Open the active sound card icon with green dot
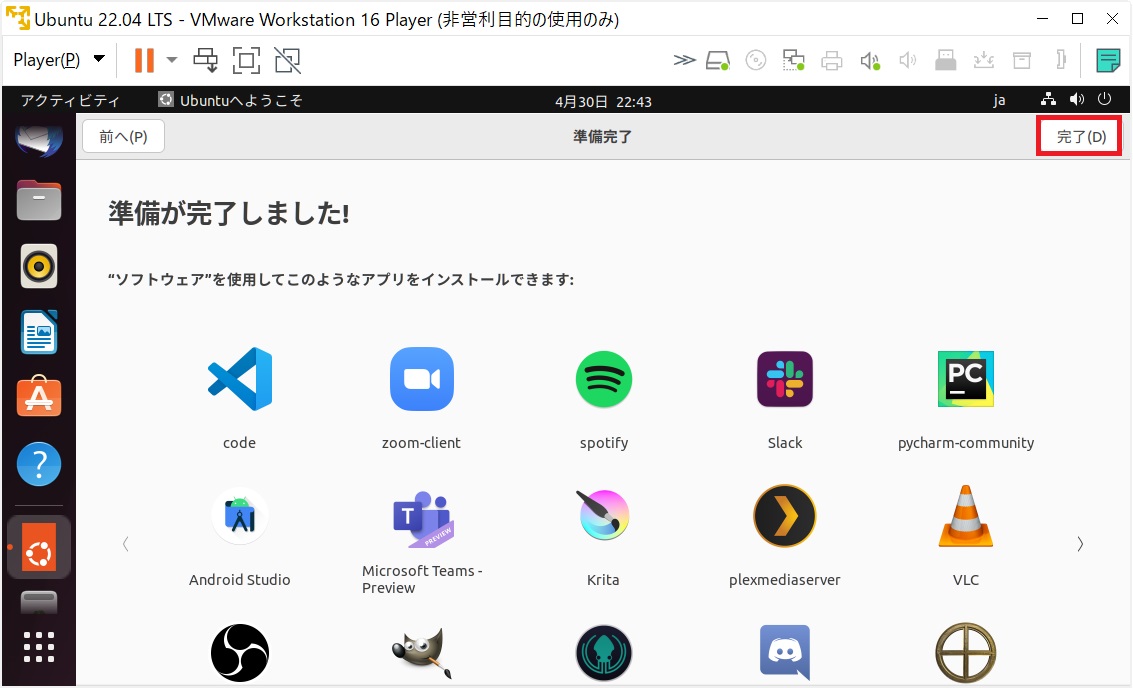The width and height of the screenshot is (1133, 688). tap(870, 61)
